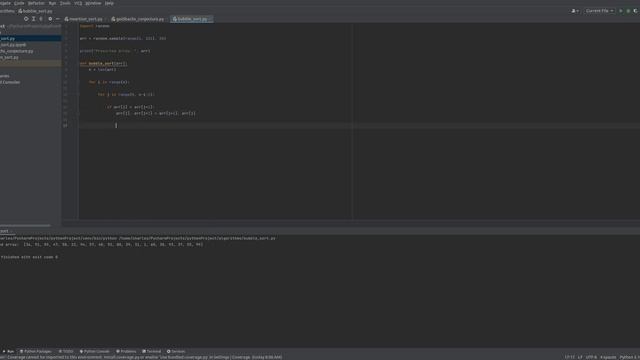640x360 pixels.
Task: Select highlighted sort.py file in project tree
Action: 30,38
